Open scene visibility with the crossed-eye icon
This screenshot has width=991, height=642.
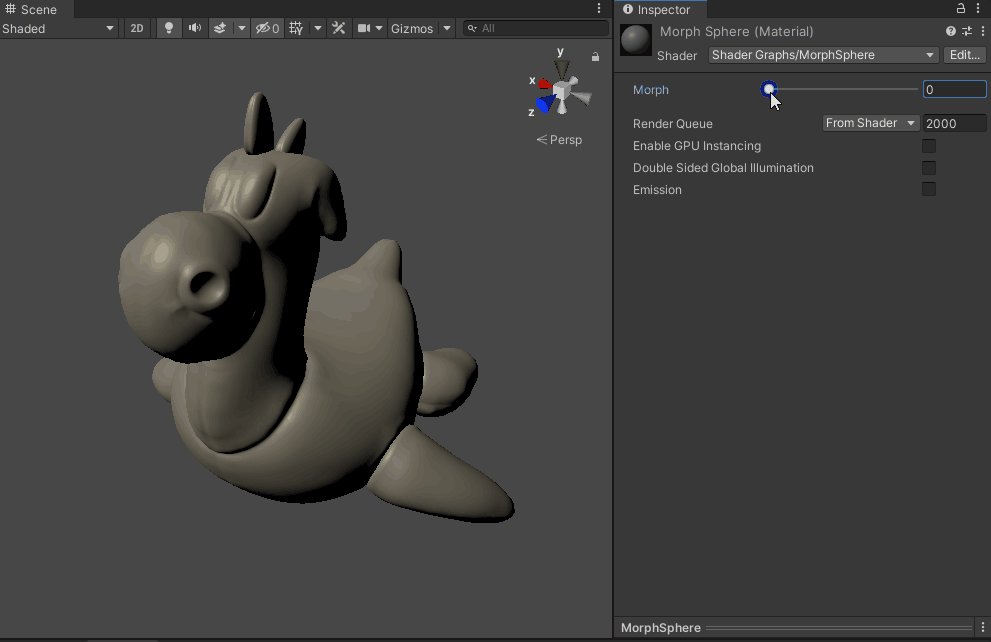263,28
